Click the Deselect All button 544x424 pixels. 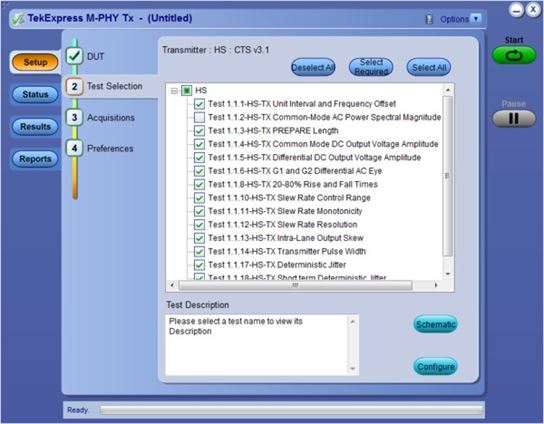(x=313, y=67)
